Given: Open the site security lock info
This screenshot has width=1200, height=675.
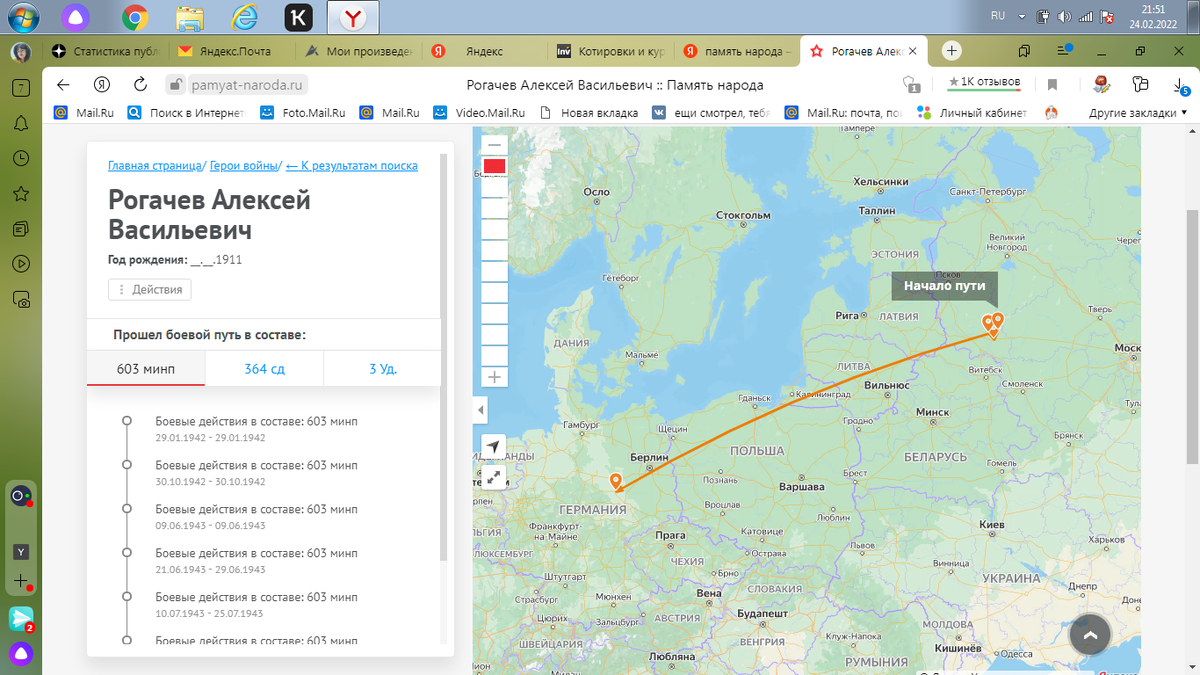Looking at the screenshot, I should pos(176,84).
